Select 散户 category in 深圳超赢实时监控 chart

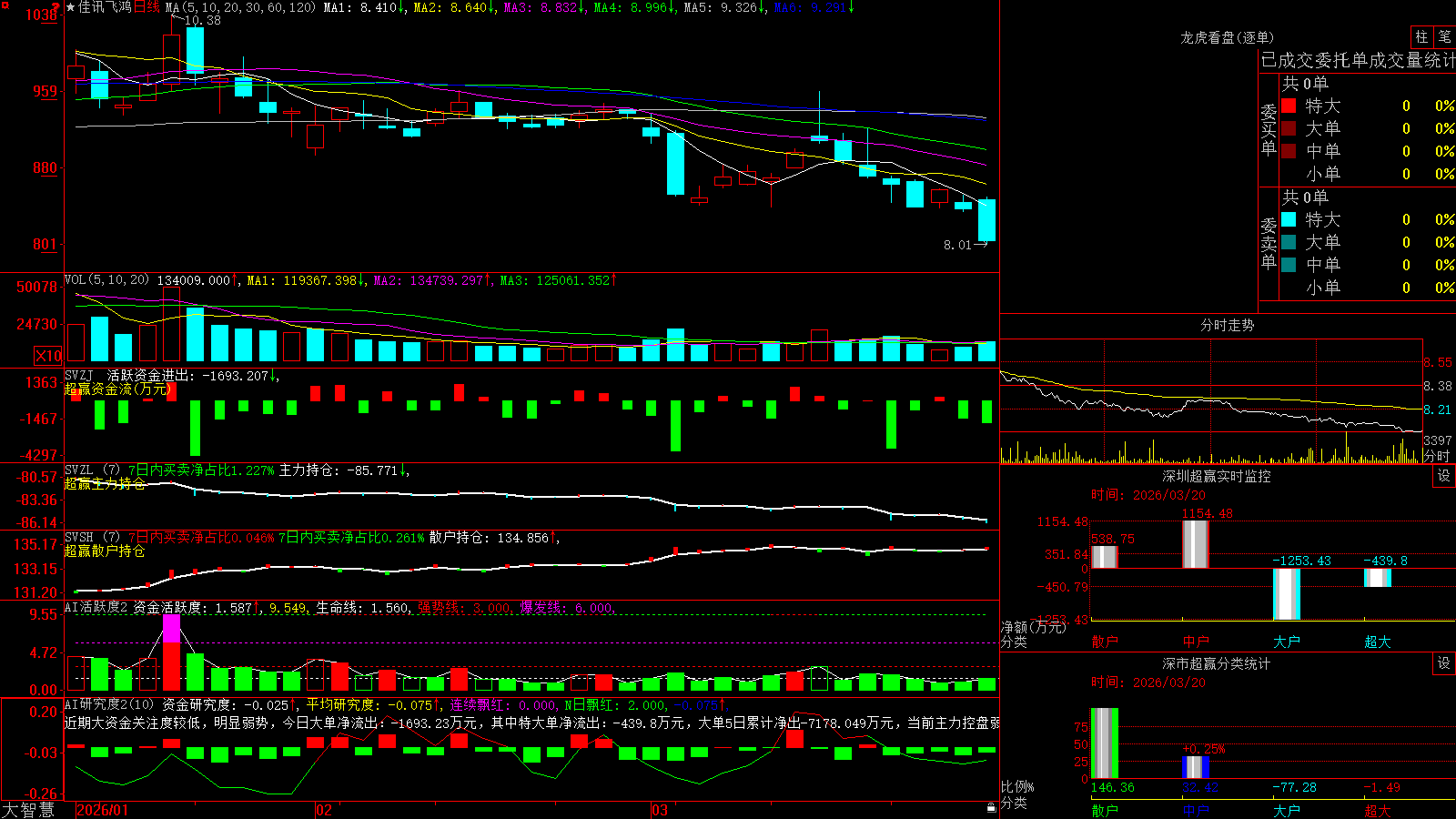(1105, 642)
